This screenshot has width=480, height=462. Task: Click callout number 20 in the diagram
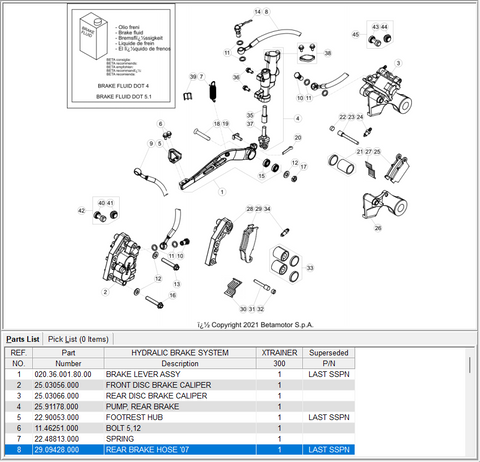point(298,138)
